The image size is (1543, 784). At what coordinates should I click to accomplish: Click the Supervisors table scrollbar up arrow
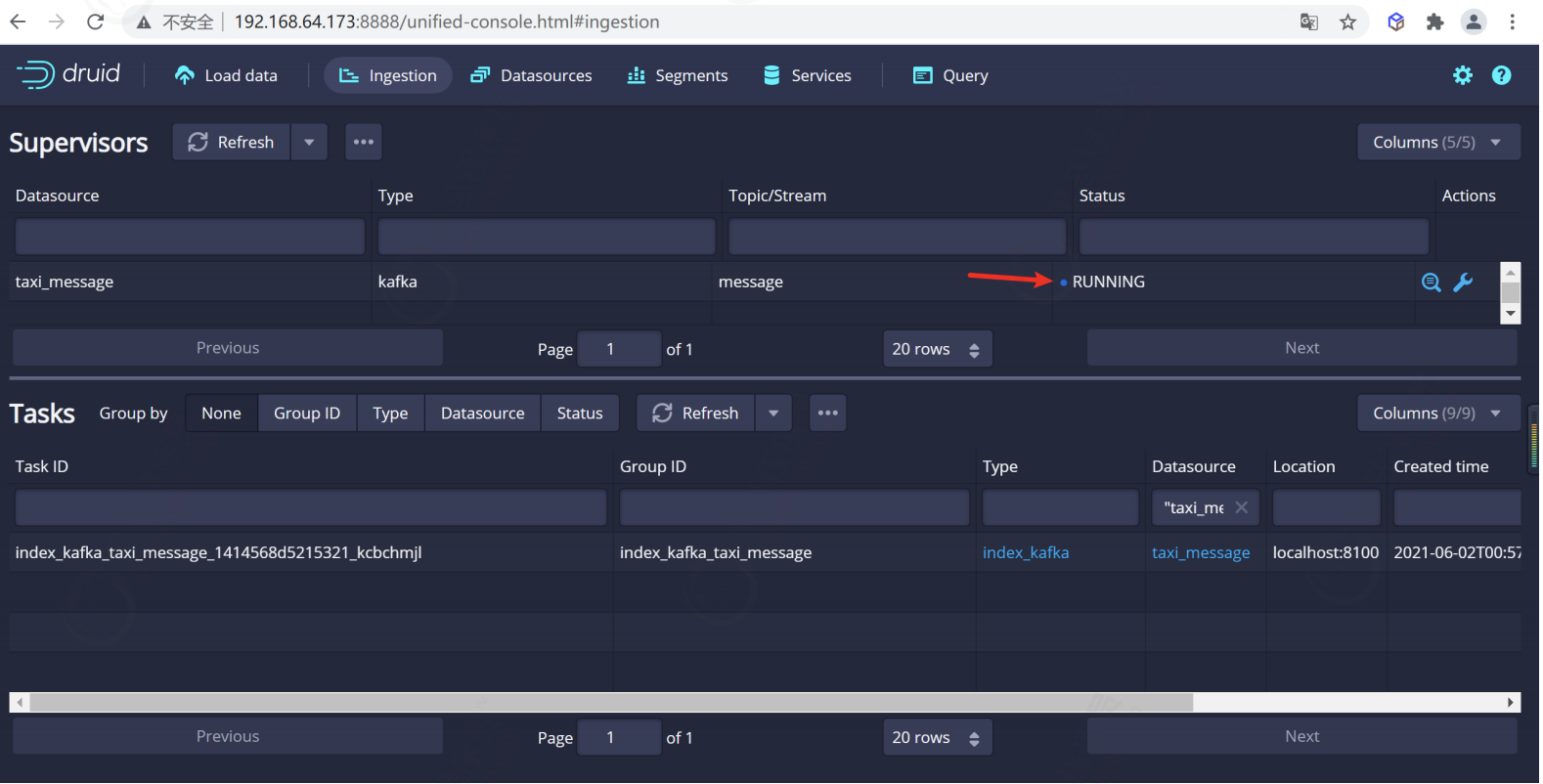[x=1511, y=273]
